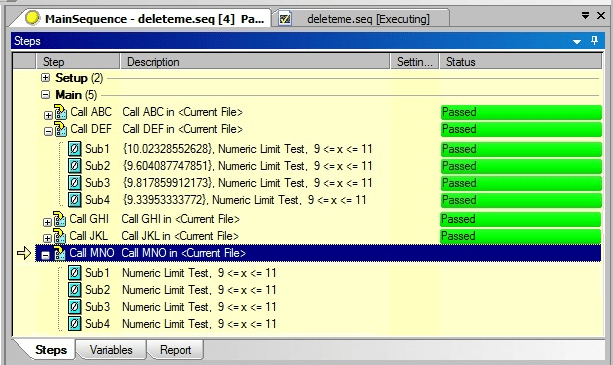The width and height of the screenshot is (613, 365).
Task: Click the Call GHI sequence call icon
Action: [59, 219]
